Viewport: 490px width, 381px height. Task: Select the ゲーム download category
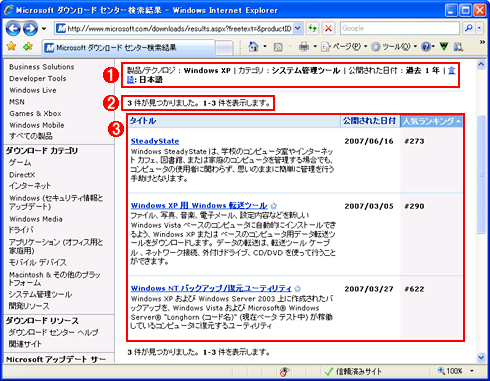click(20, 163)
